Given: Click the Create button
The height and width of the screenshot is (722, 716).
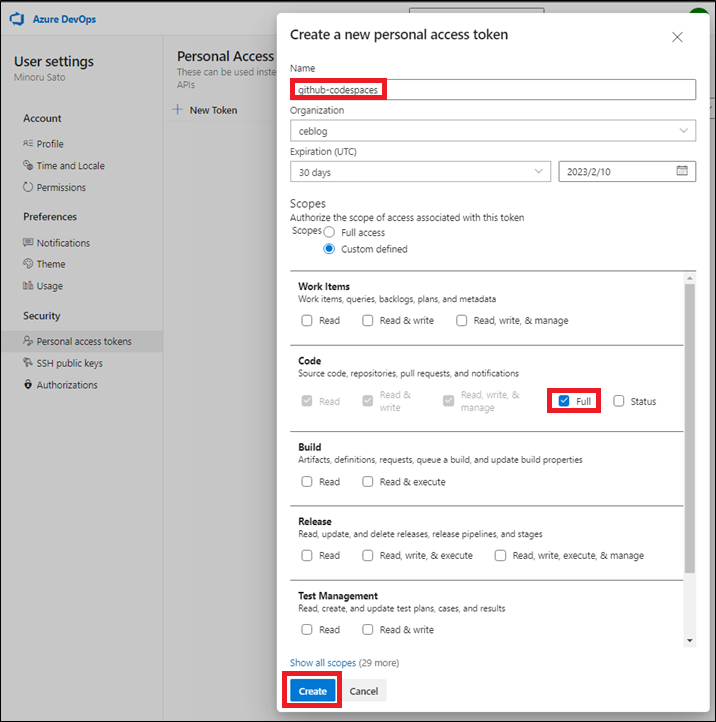Looking at the screenshot, I should click(313, 691).
